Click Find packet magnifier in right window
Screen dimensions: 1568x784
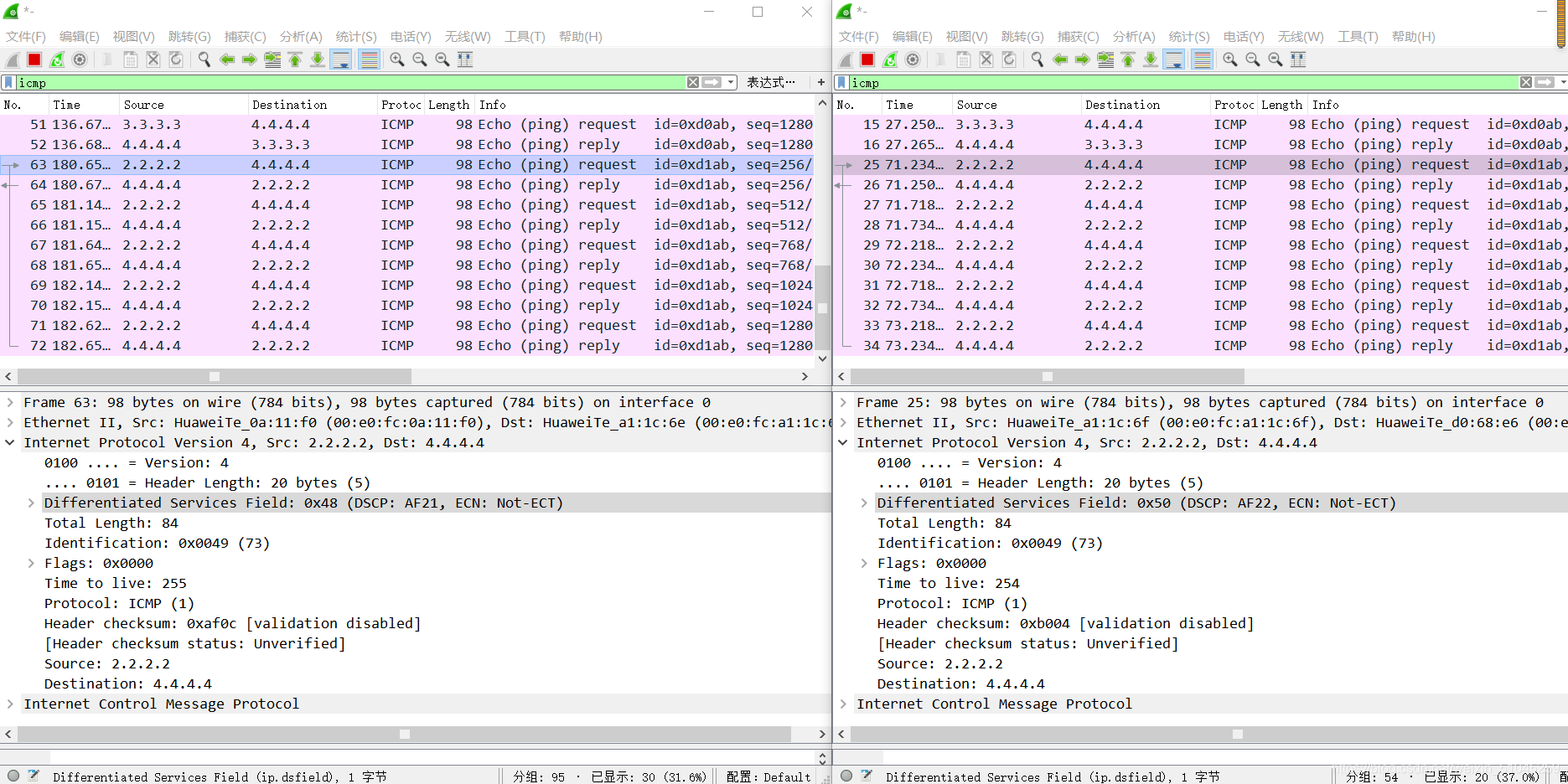1037,59
